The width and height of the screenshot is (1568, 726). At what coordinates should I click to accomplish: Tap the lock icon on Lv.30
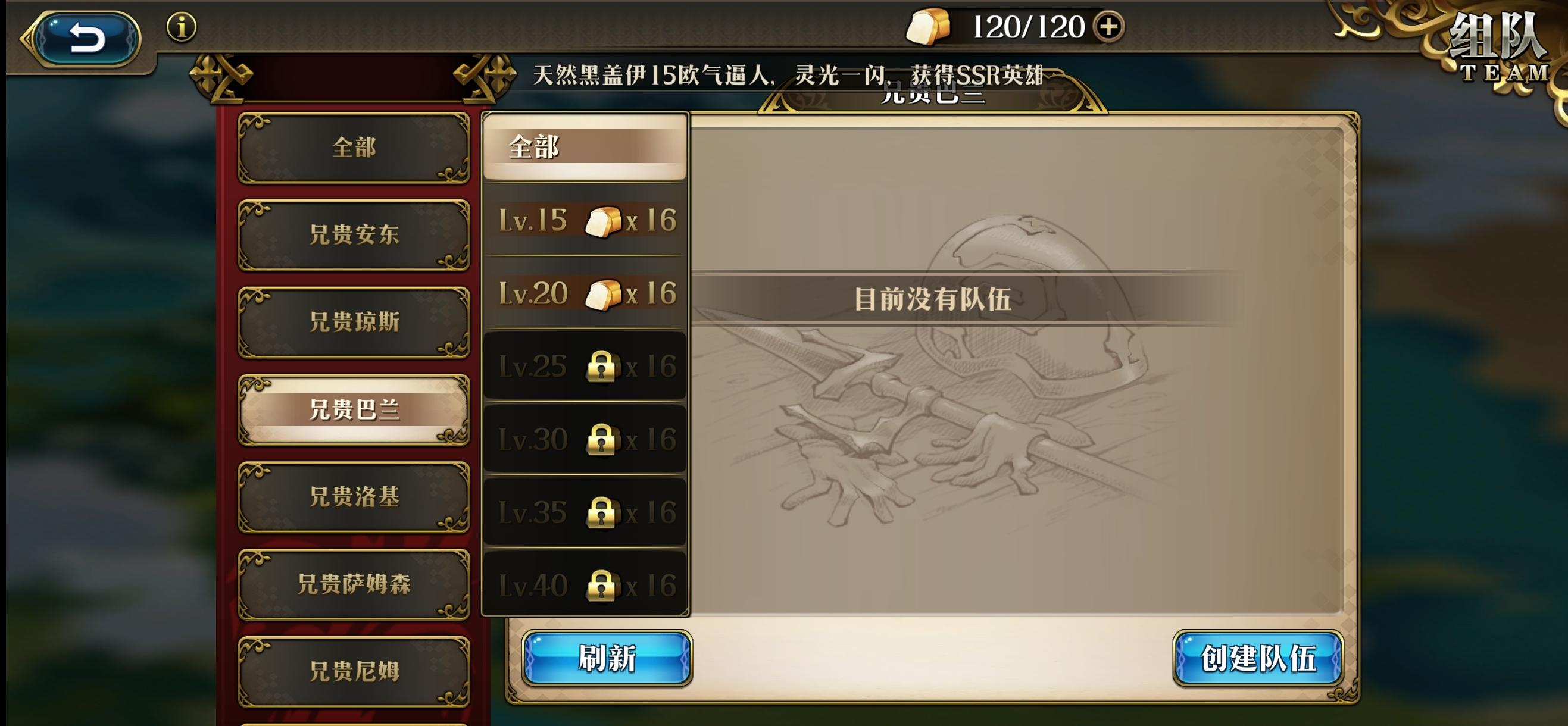(x=601, y=439)
